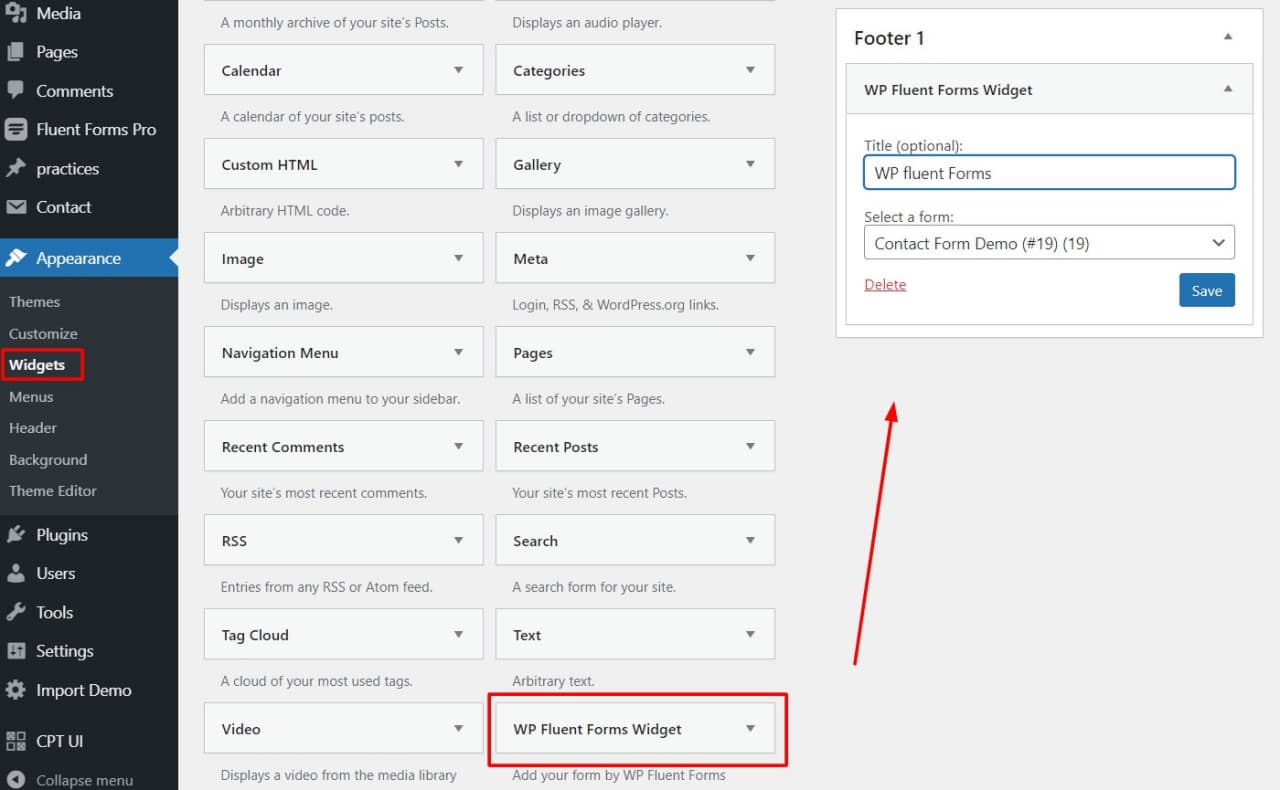
Task: Click the Fluent Forms Pro icon
Action: tap(16, 129)
